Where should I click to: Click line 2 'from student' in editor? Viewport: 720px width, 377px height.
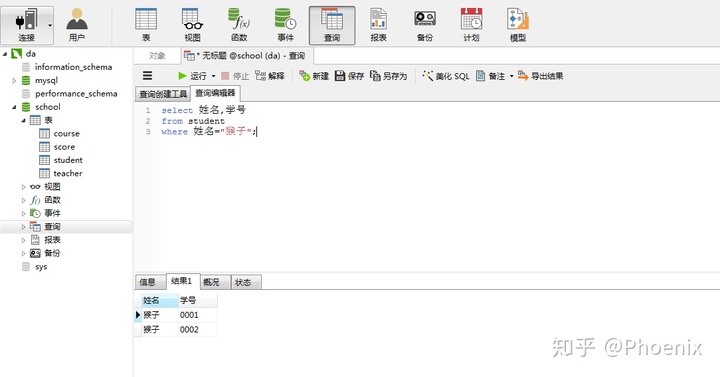coord(193,121)
